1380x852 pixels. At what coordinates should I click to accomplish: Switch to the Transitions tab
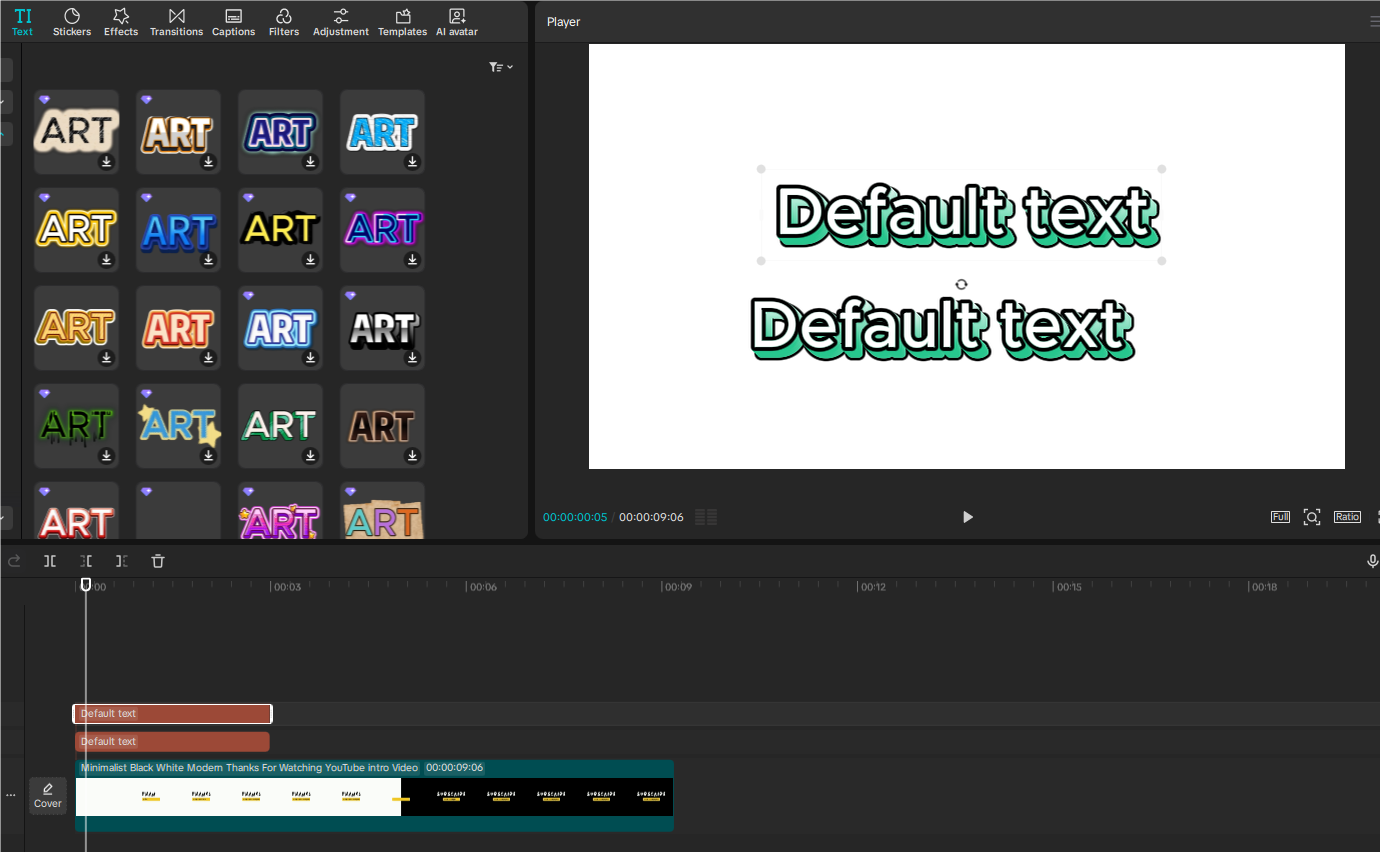176,21
